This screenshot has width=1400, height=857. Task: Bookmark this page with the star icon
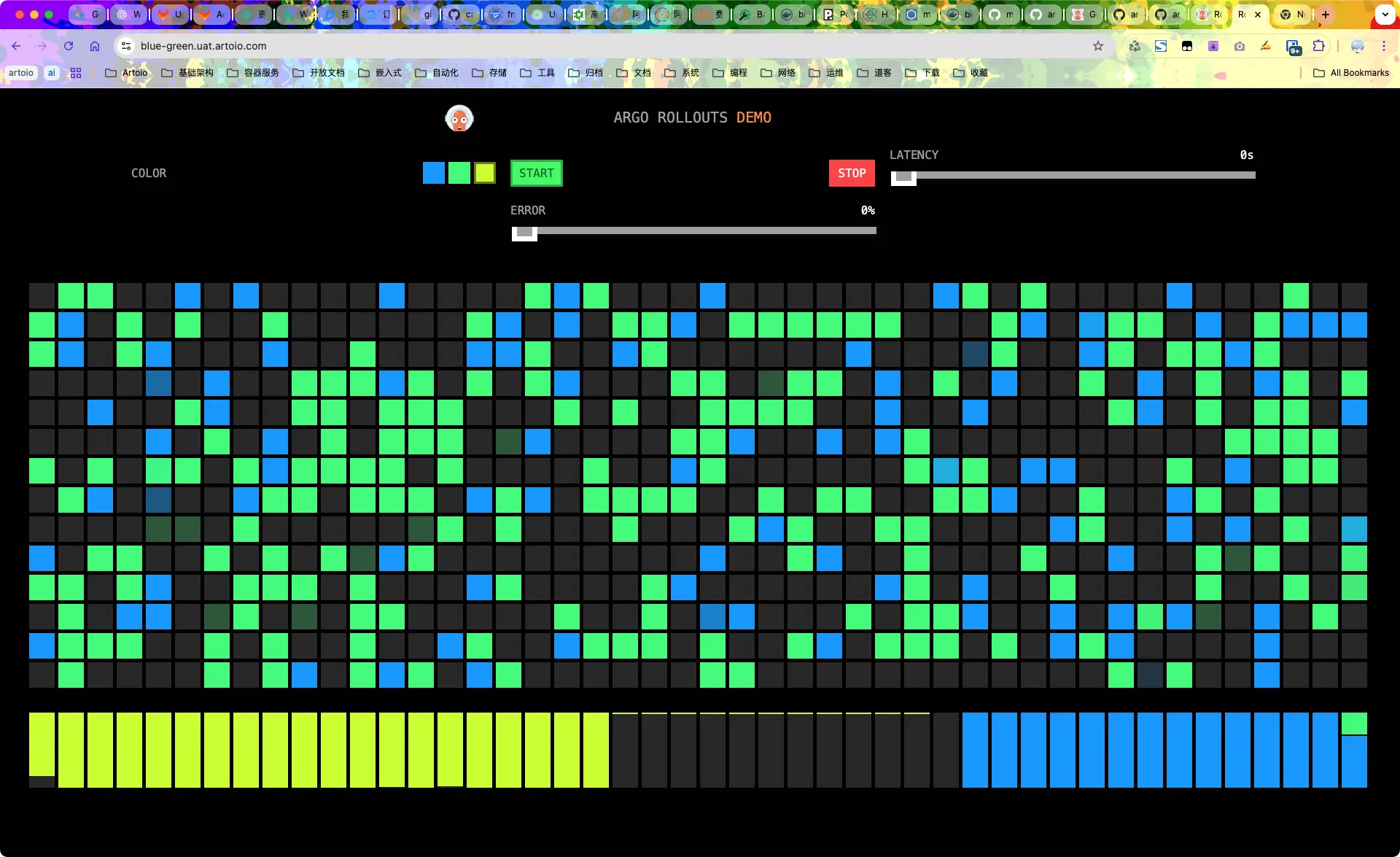1098,46
